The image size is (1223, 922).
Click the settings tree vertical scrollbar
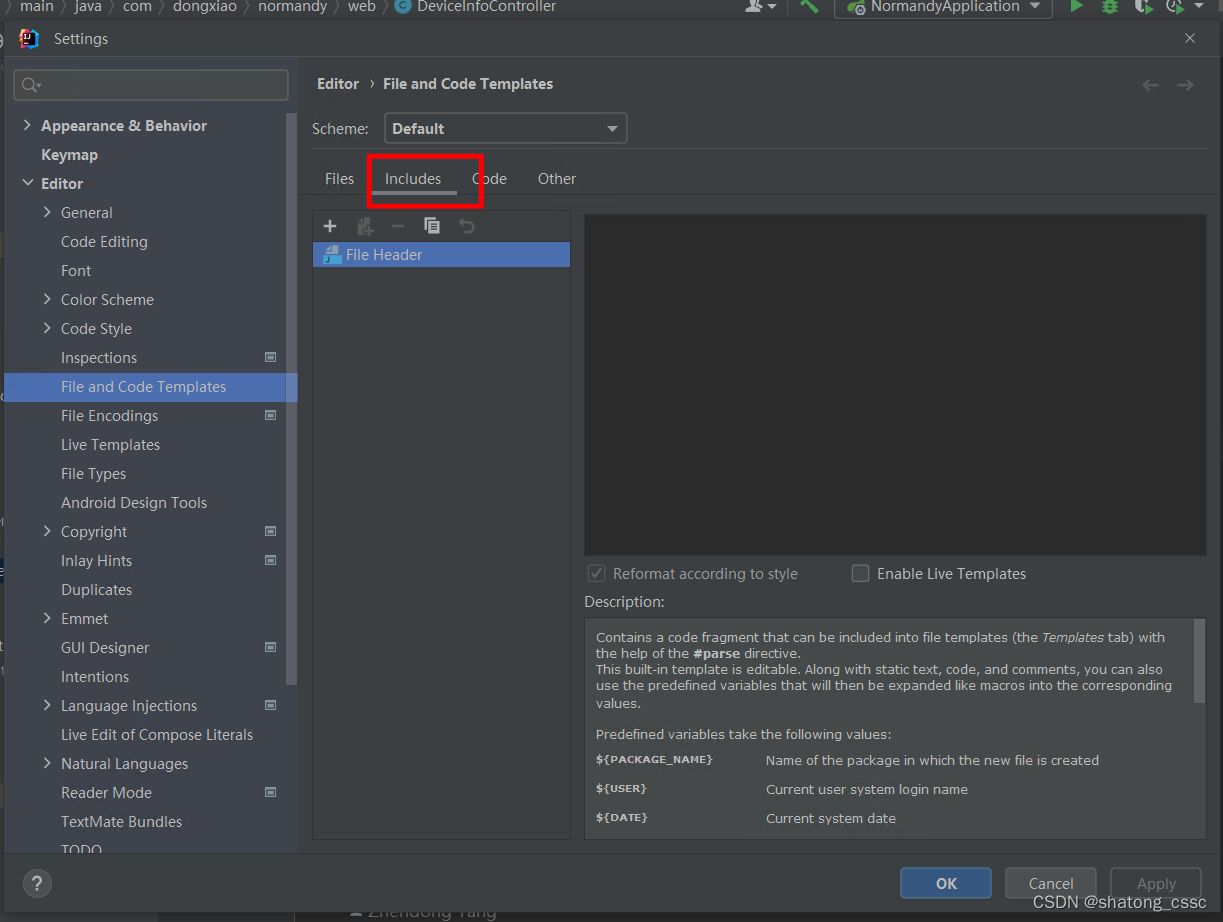[x=291, y=400]
